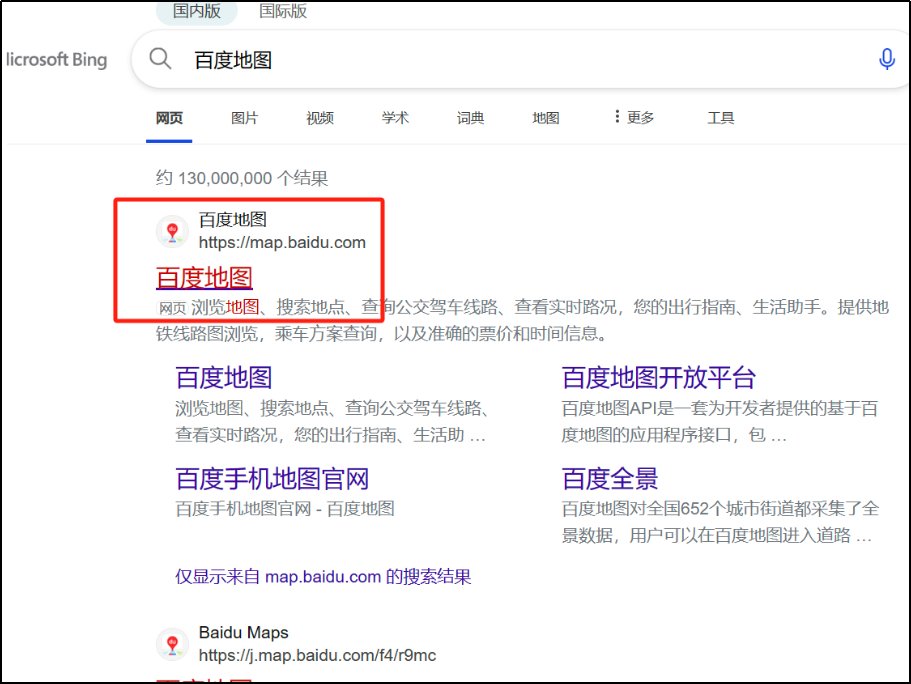
Task: Click the 百度地图 site name above URL
Action: (233, 220)
